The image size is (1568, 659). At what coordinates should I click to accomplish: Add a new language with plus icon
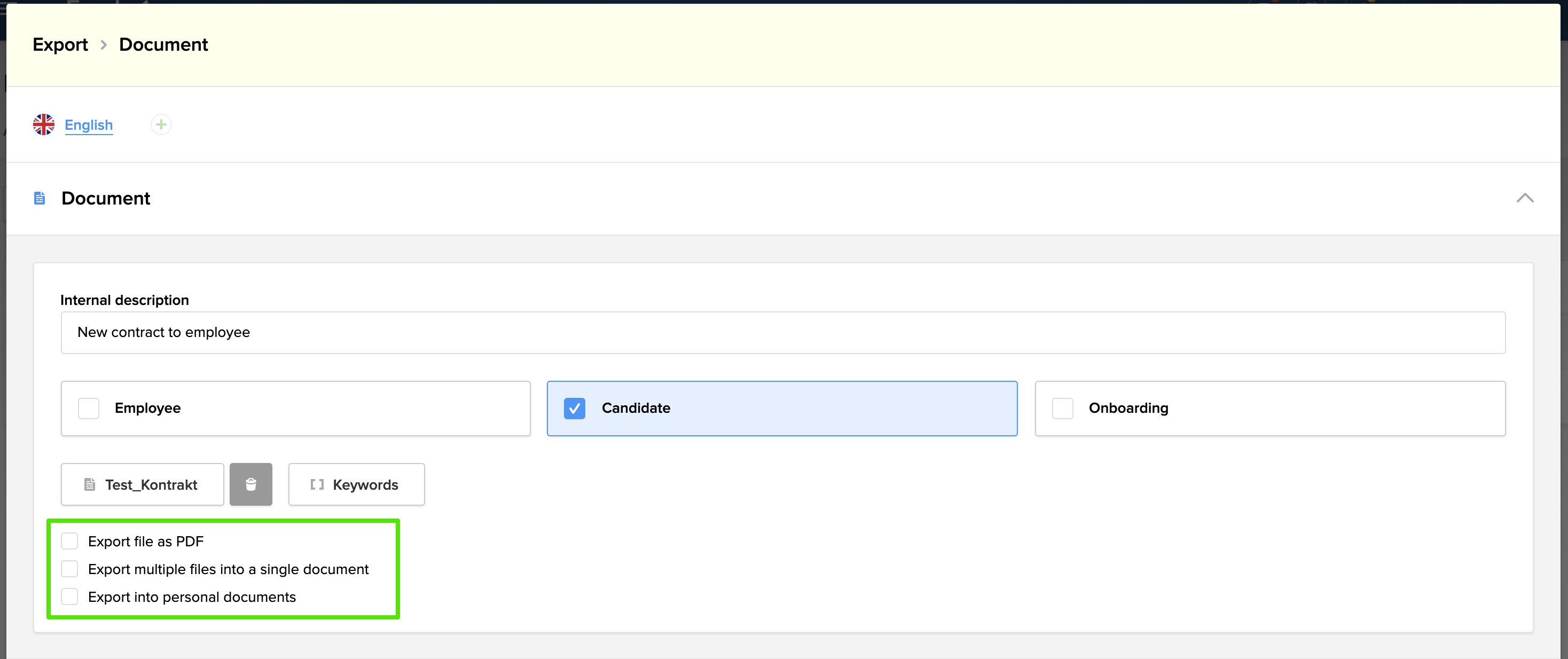(x=161, y=125)
